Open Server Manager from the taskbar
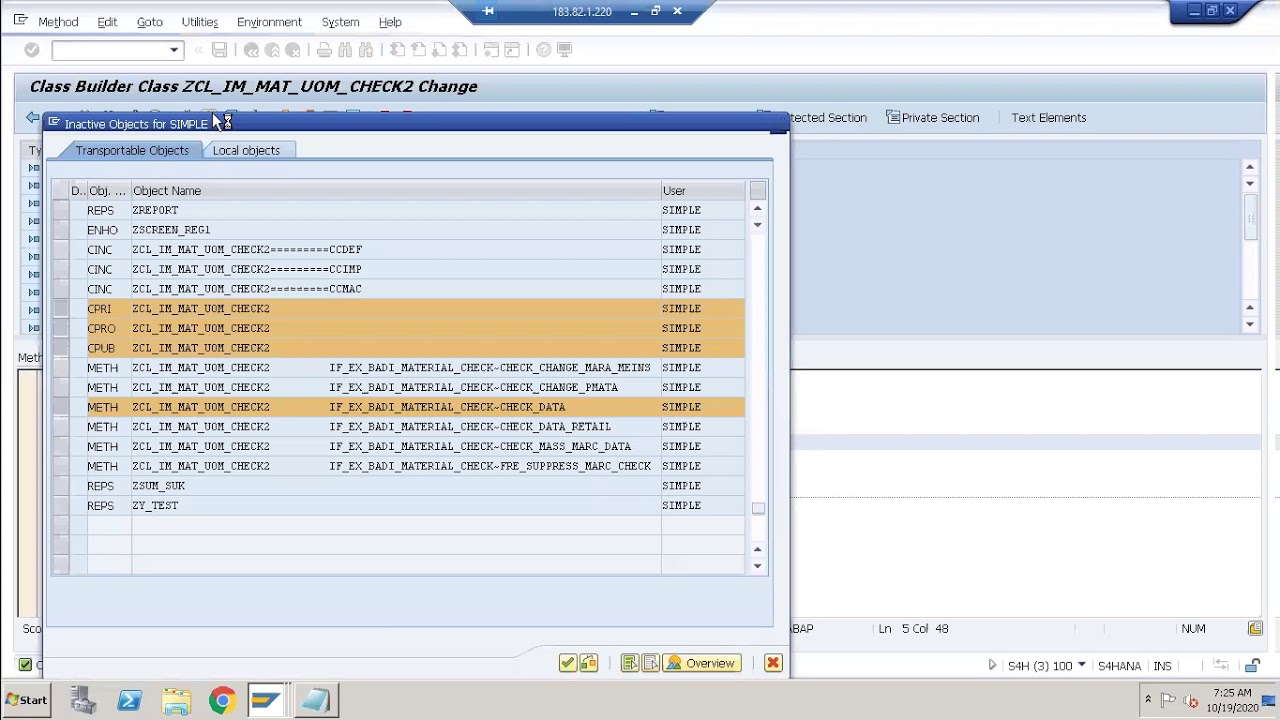This screenshot has height=720, width=1280. pos(83,700)
